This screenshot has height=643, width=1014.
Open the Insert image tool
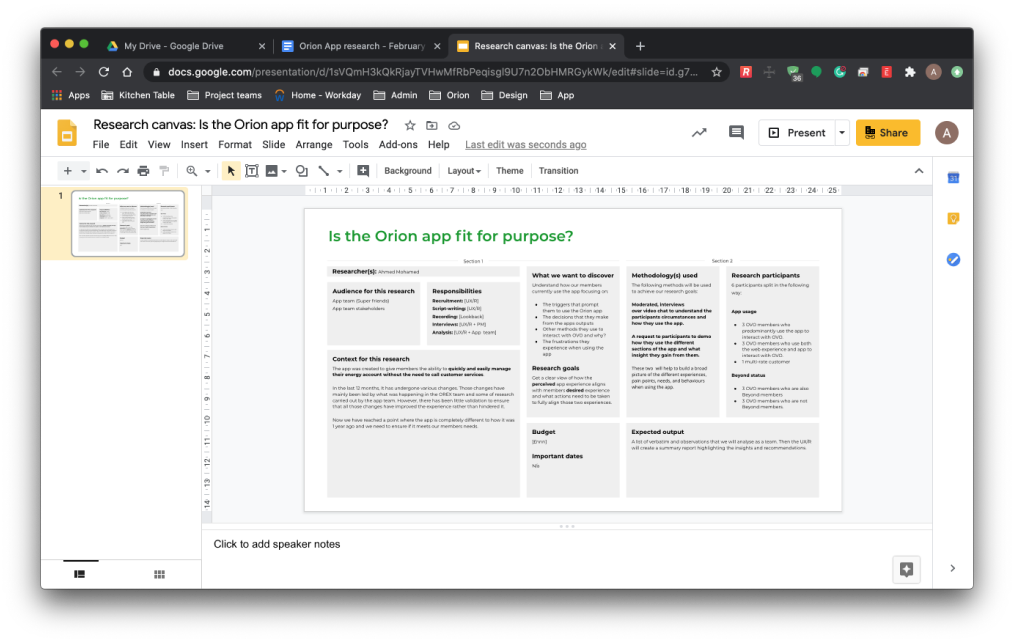271,170
